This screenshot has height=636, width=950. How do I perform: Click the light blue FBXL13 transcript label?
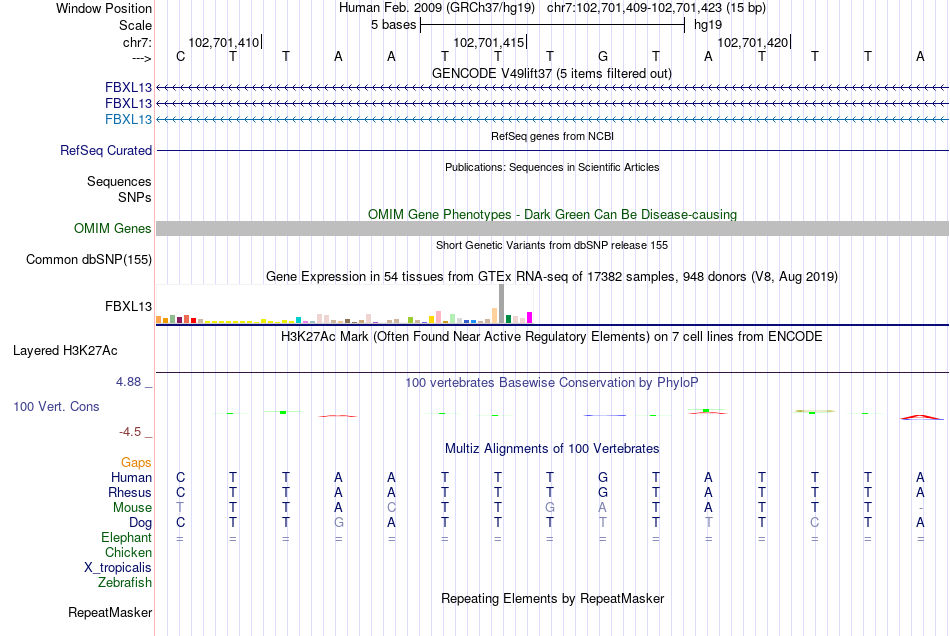coord(128,119)
